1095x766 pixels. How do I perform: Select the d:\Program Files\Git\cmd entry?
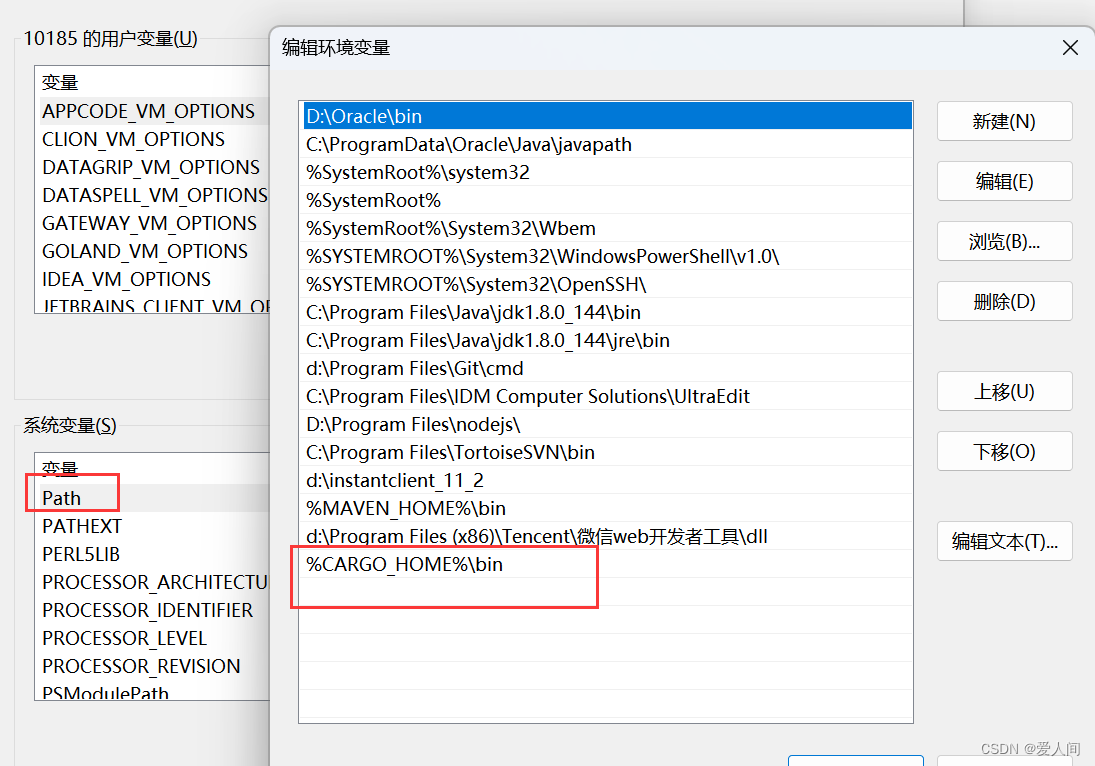607,368
